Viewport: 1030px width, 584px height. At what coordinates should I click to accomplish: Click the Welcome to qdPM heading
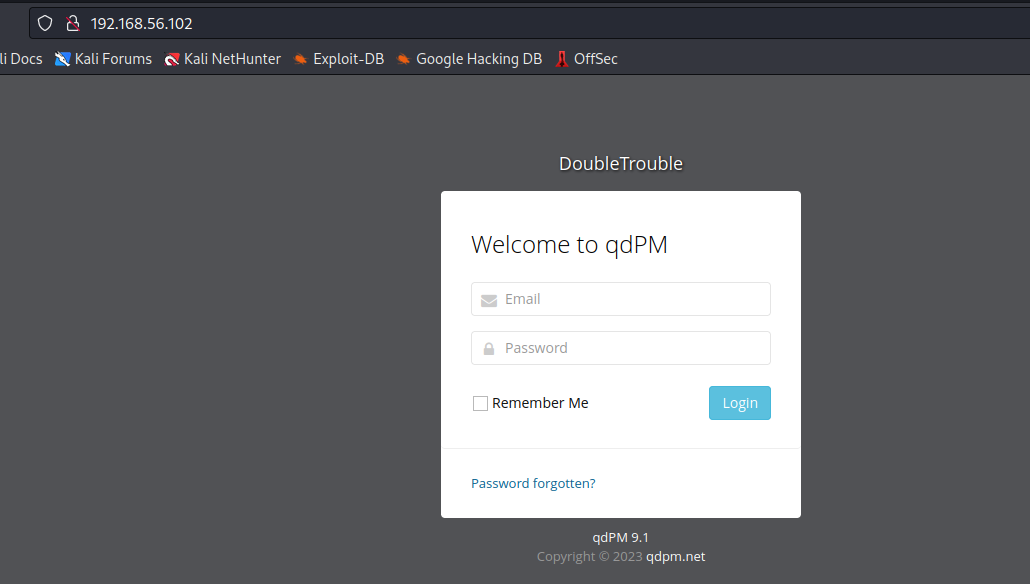[x=570, y=244]
